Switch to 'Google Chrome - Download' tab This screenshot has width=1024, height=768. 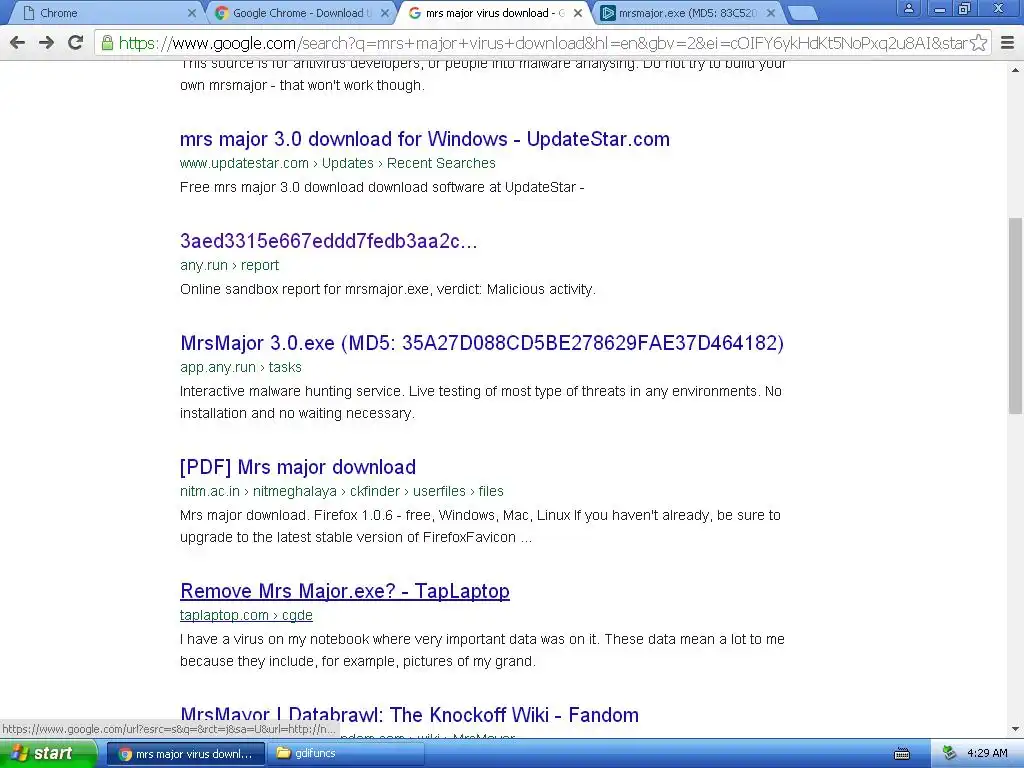(x=299, y=13)
